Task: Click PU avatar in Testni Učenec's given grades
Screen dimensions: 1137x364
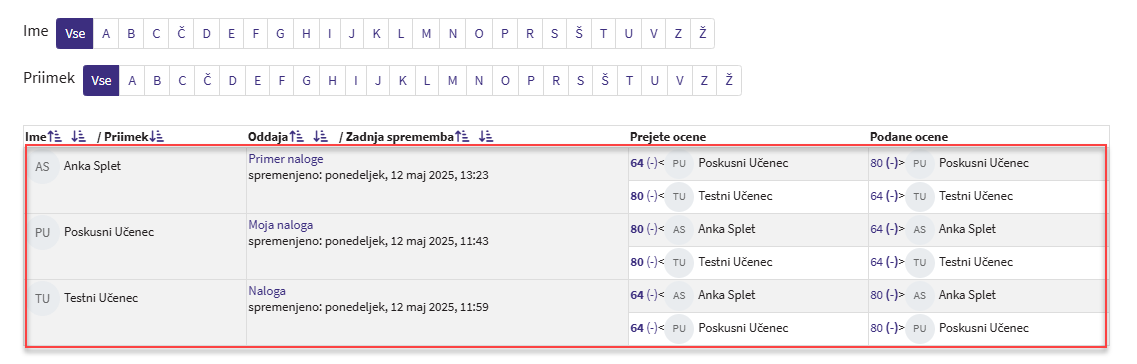Action: pos(919,328)
